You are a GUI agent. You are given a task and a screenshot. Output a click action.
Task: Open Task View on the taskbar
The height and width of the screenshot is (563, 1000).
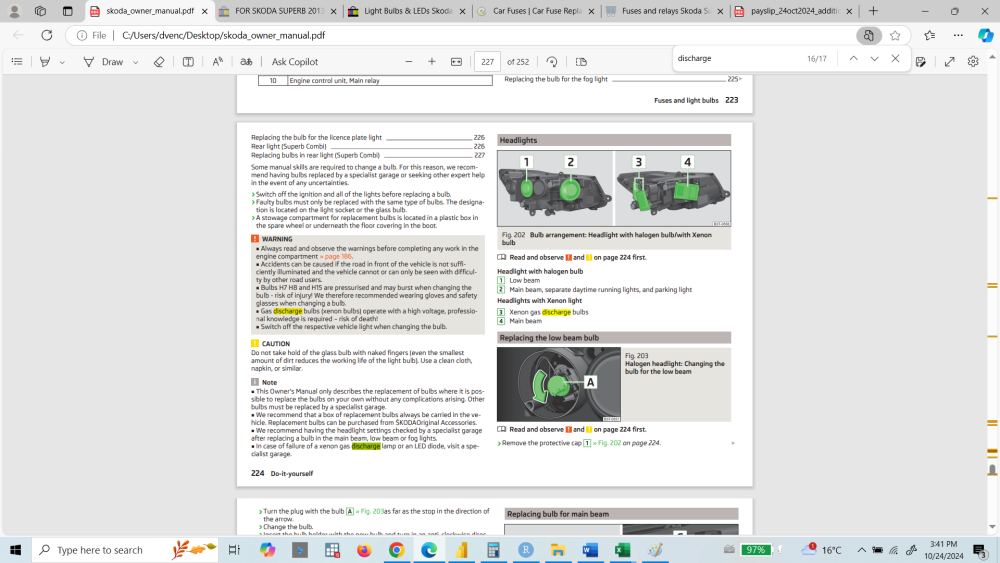pos(234,550)
